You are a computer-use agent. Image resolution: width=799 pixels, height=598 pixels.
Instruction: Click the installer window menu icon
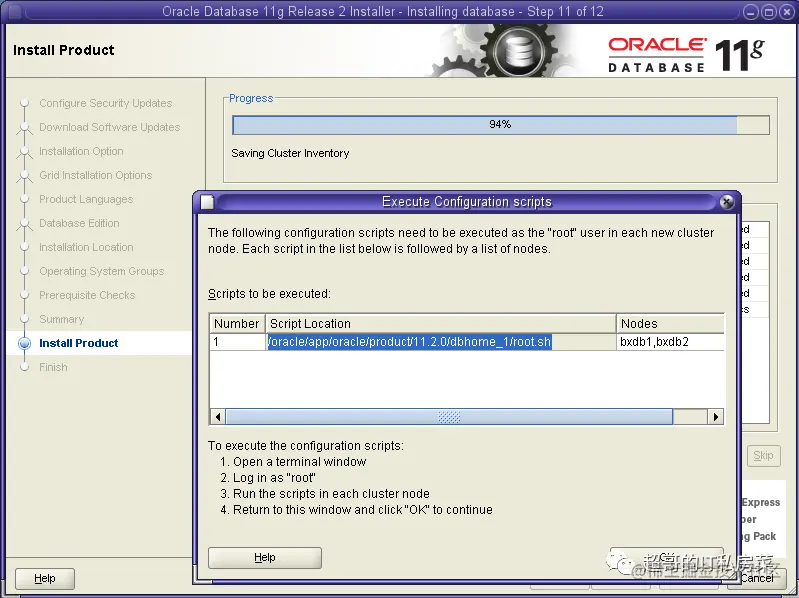(15, 11)
